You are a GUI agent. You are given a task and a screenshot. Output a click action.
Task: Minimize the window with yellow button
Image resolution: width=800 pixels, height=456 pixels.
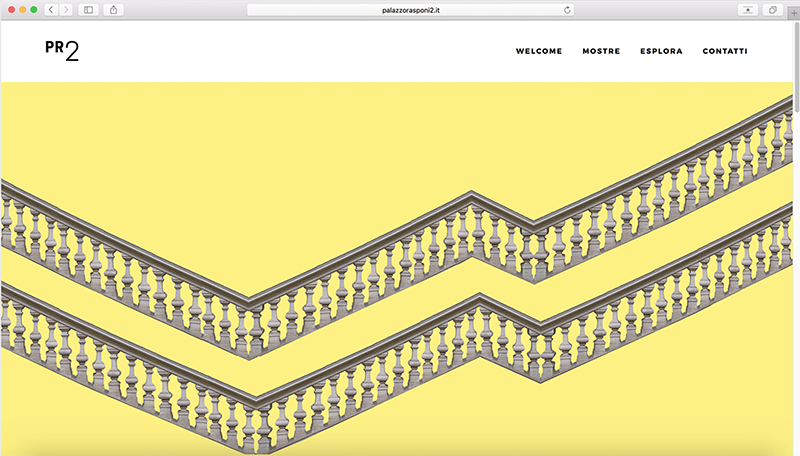22,10
